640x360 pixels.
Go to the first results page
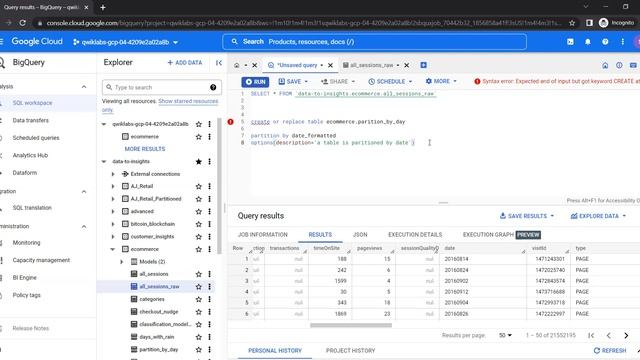point(591,336)
